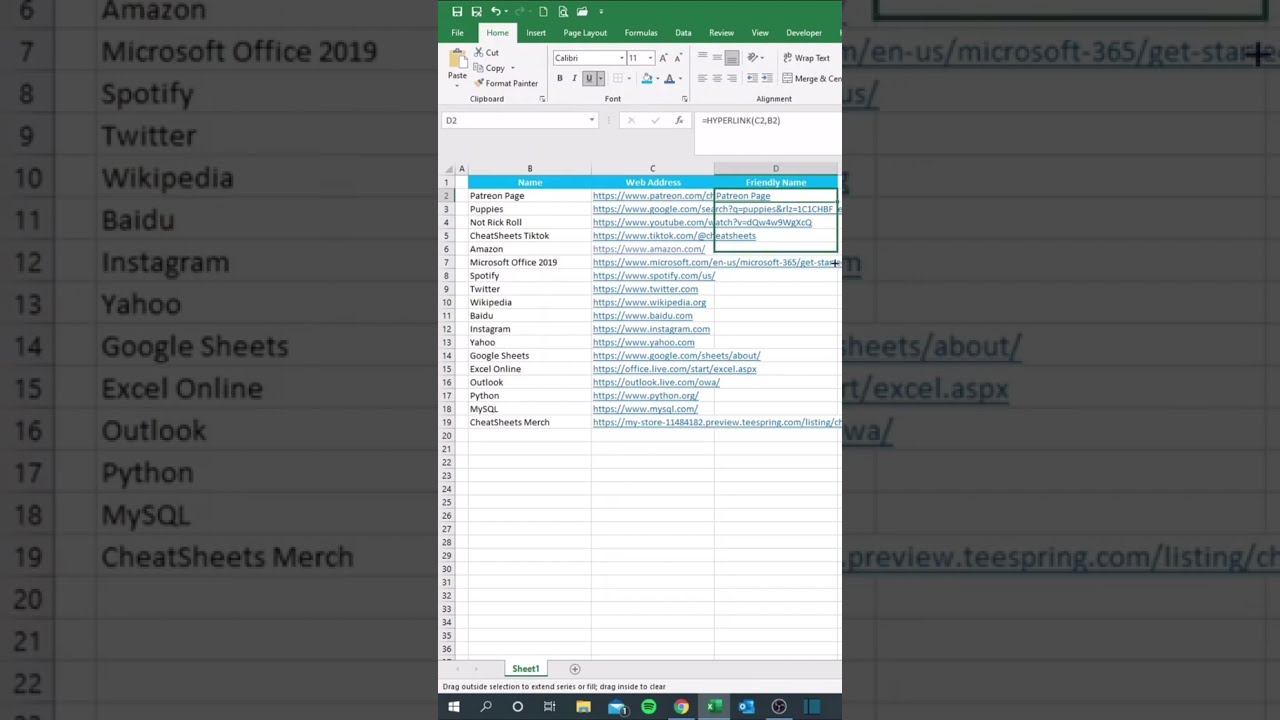Open Spotify from the taskbar

[x=648, y=707]
